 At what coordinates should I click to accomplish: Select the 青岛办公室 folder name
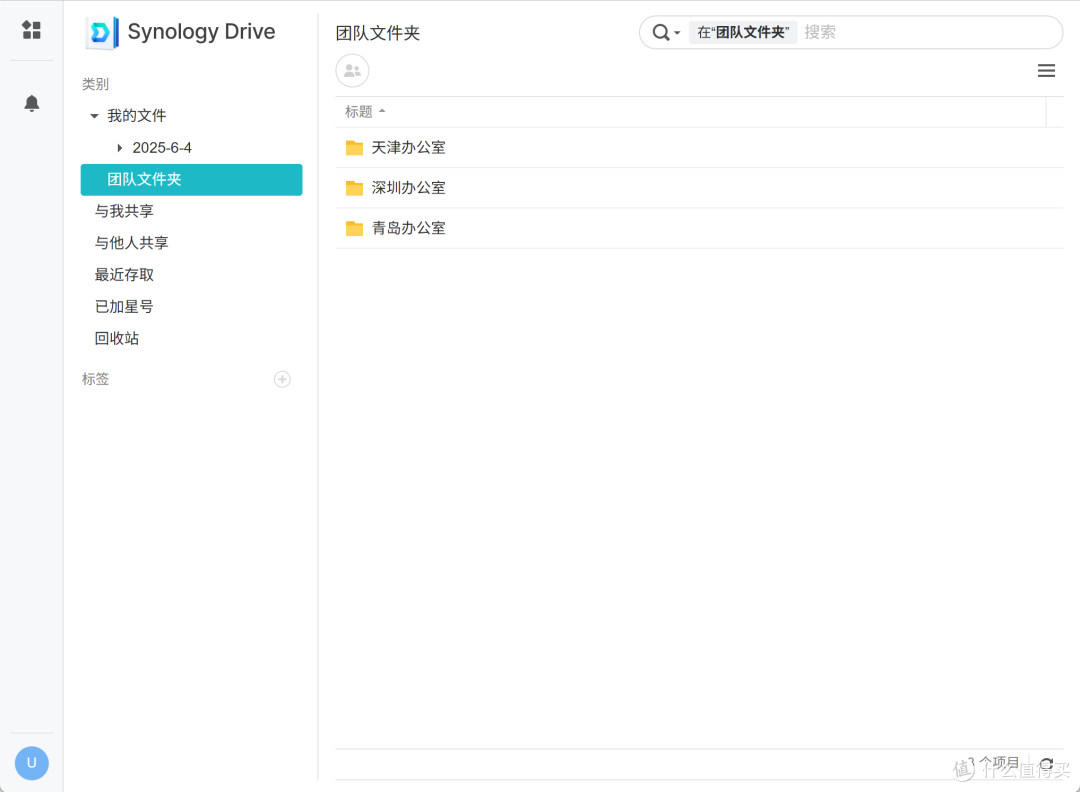tap(408, 228)
